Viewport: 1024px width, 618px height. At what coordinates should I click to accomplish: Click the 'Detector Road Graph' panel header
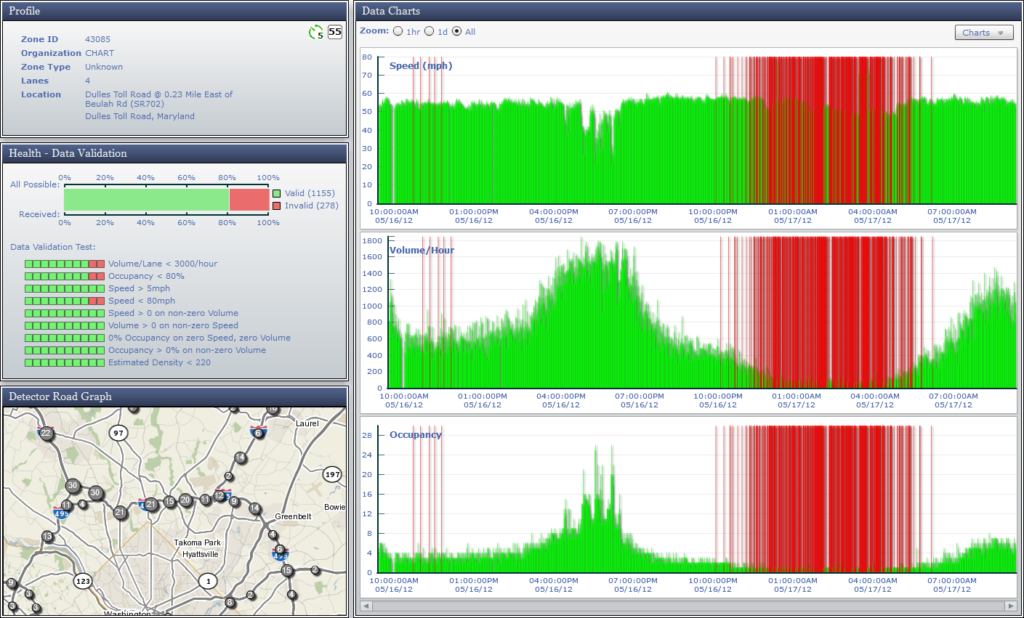pos(174,397)
